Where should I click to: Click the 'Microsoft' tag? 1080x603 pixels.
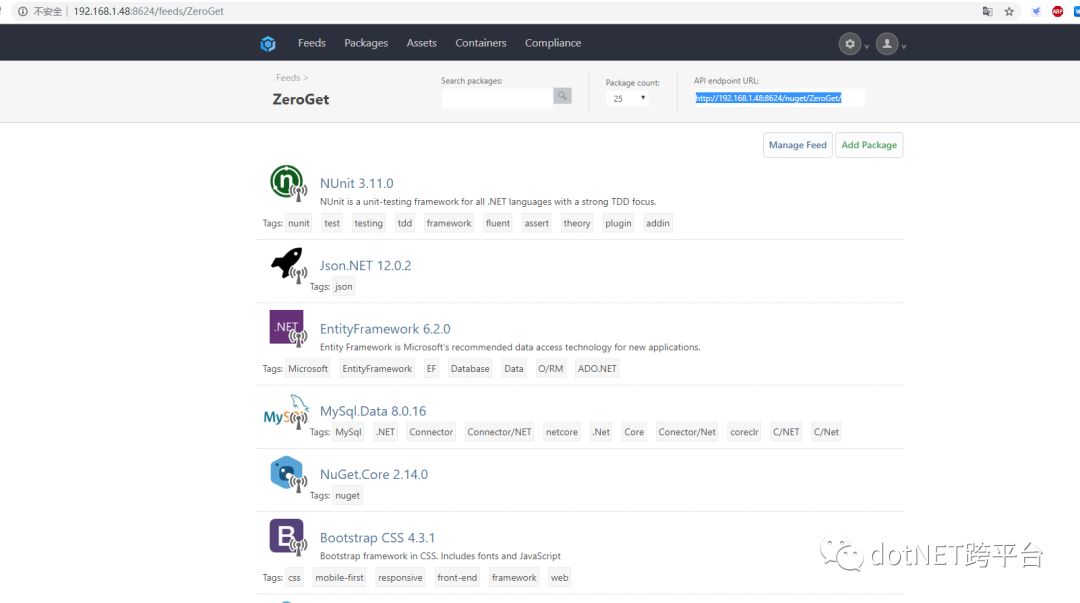pyautogui.click(x=308, y=369)
